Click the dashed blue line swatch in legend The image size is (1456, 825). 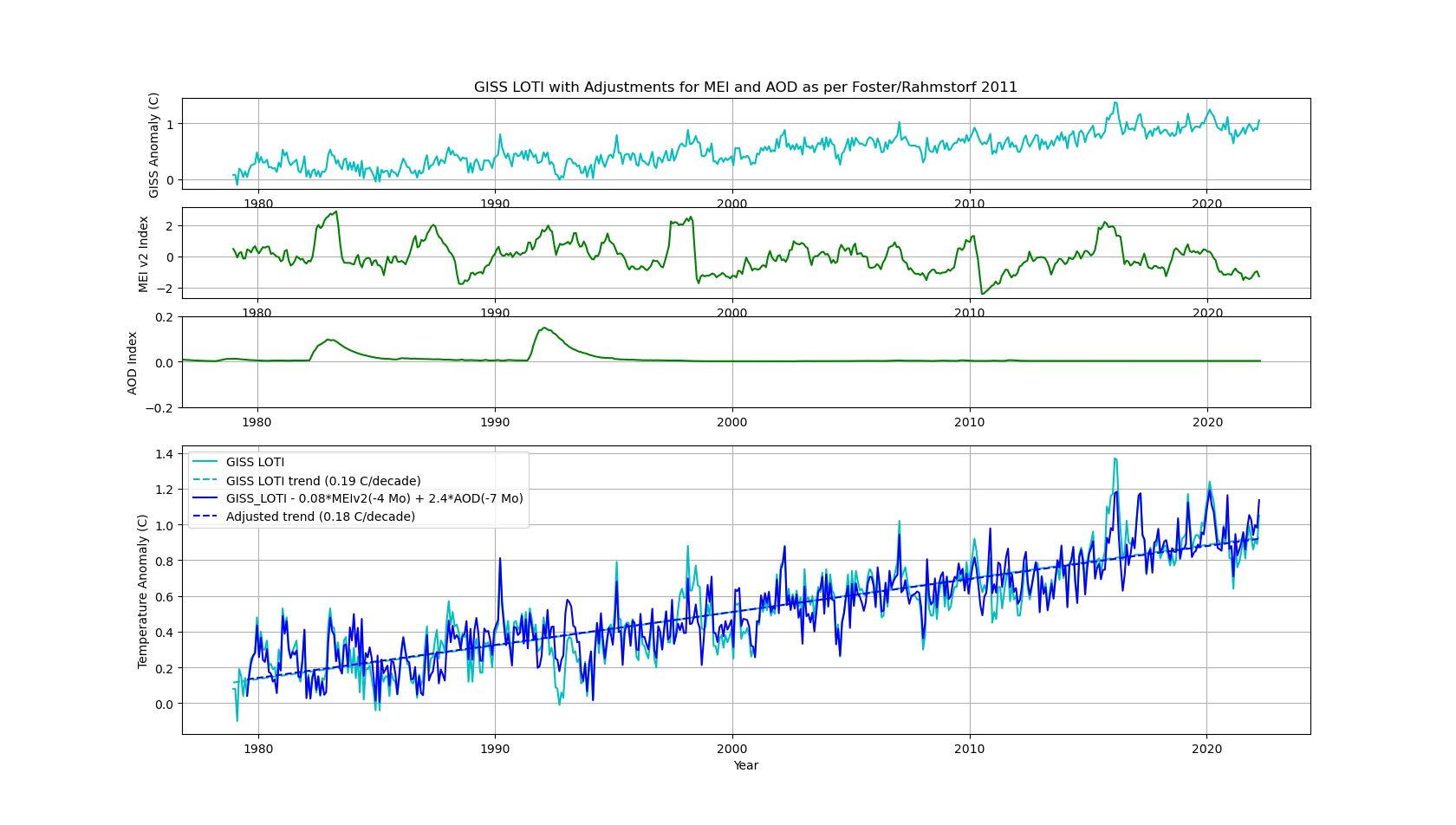tap(205, 516)
